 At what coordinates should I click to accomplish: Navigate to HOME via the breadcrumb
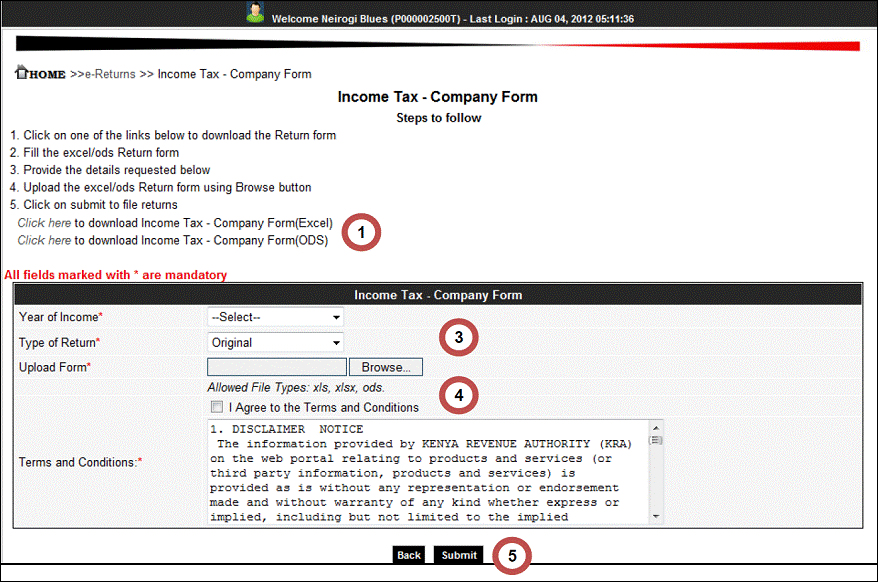(x=42, y=74)
